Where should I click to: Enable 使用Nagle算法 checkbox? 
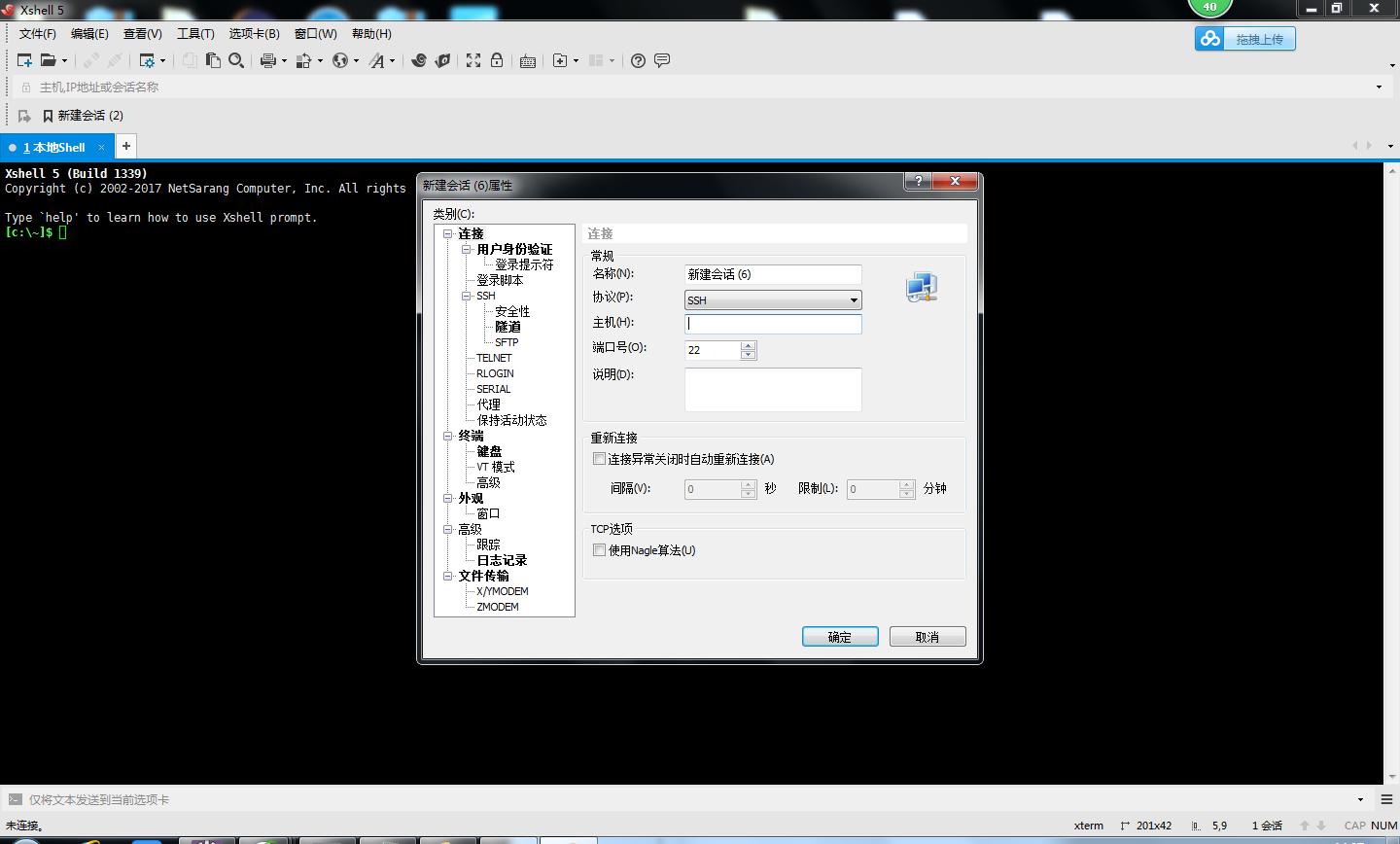tap(599, 550)
